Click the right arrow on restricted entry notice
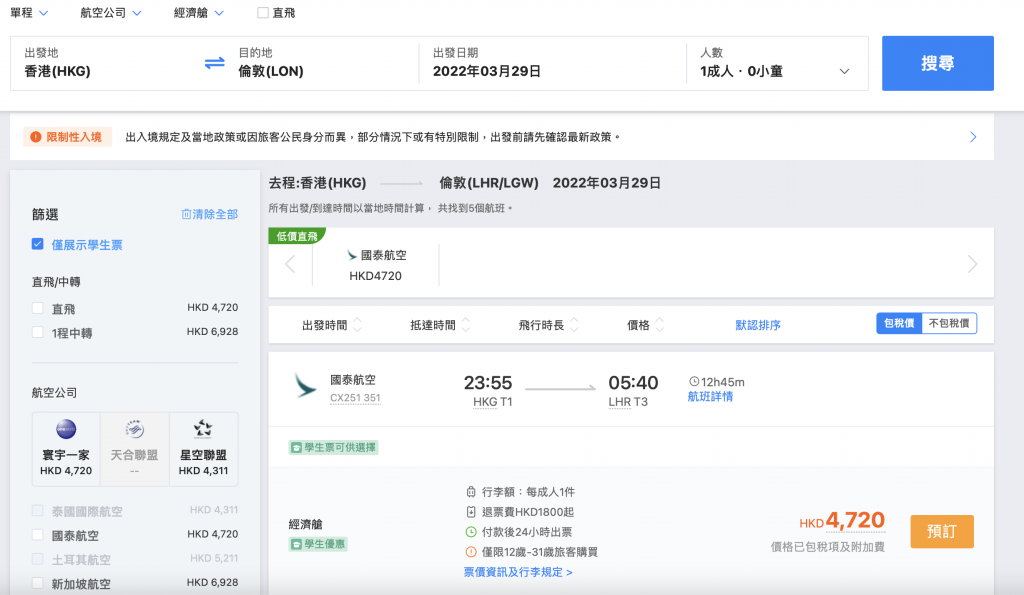This screenshot has width=1024, height=595. (x=973, y=137)
